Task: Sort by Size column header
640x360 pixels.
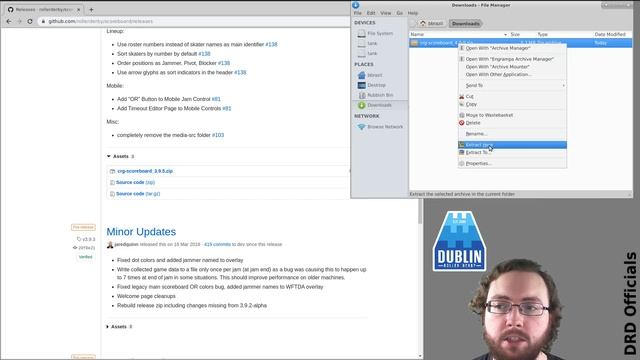Action: tap(515, 35)
